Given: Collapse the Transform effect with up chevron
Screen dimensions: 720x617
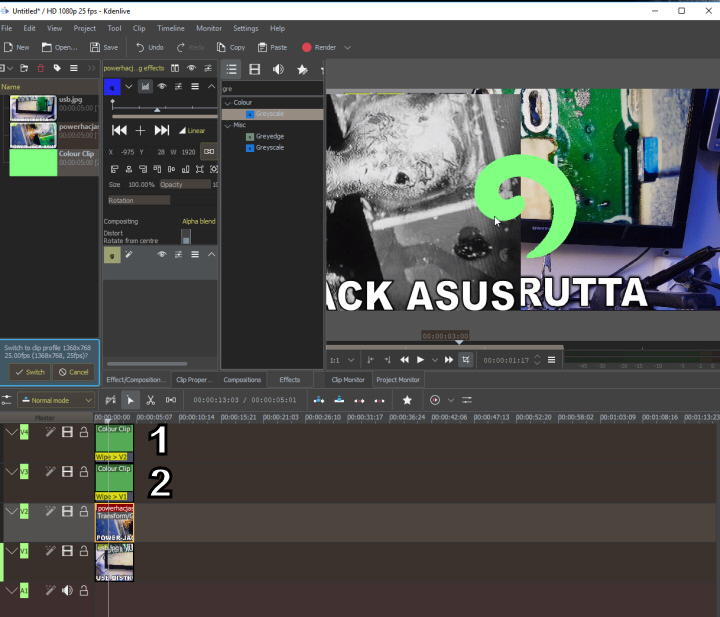Looking at the screenshot, I should [x=211, y=86].
